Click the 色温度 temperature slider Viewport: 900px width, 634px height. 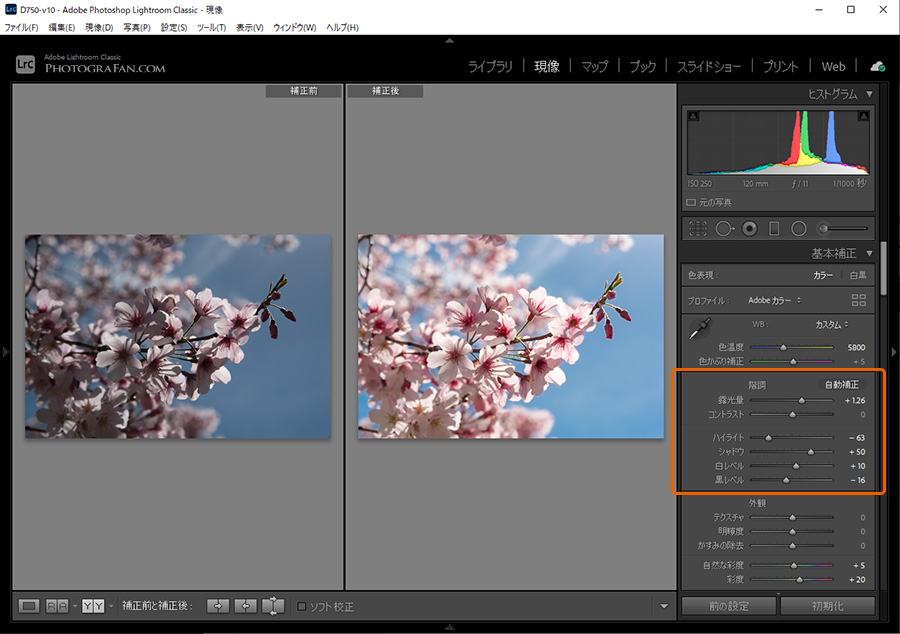(792, 347)
